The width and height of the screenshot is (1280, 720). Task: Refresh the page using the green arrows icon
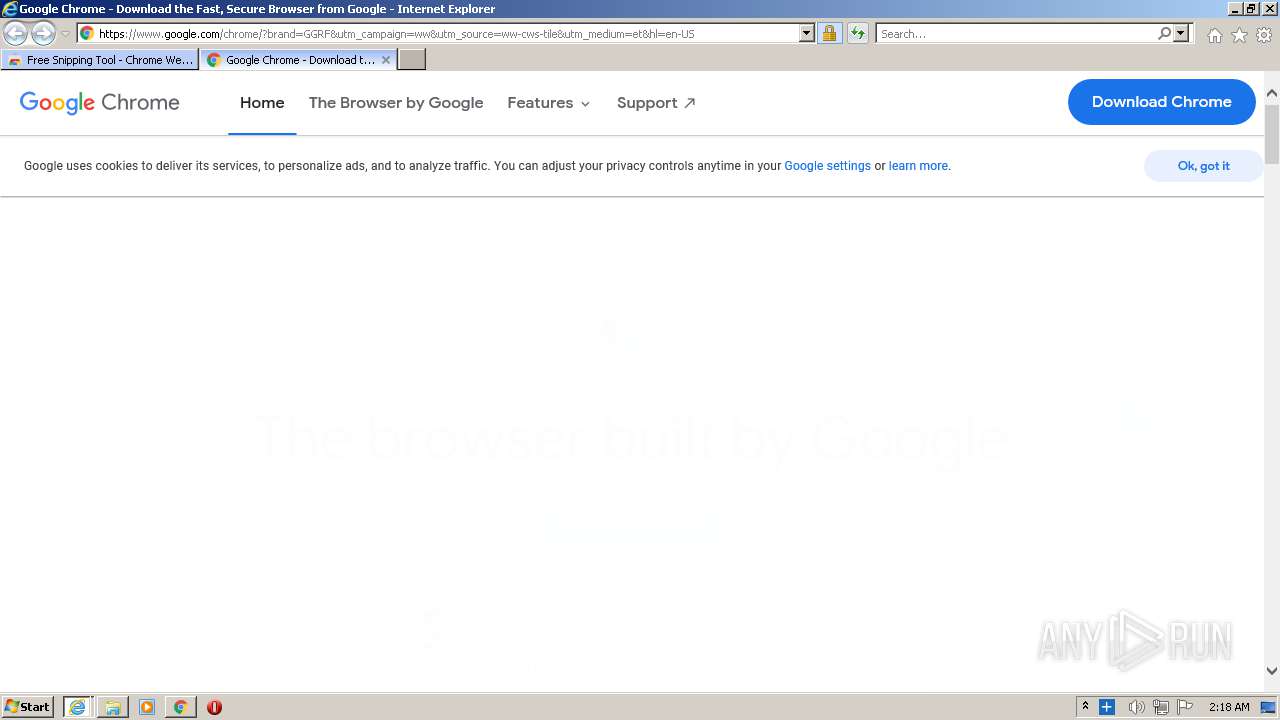pos(858,34)
